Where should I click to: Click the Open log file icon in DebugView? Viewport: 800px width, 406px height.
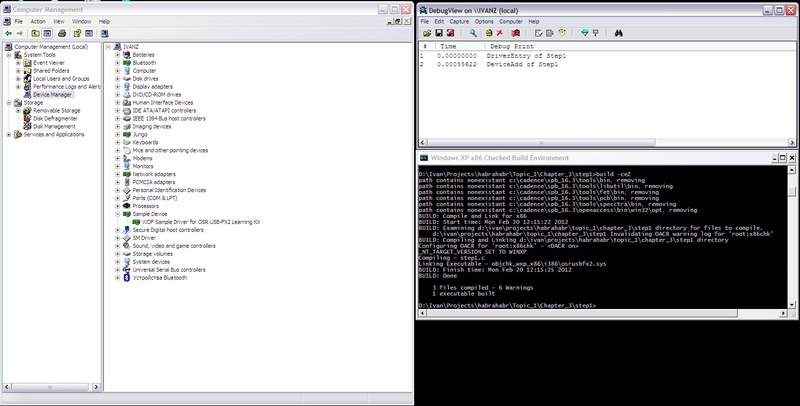pyautogui.click(x=427, y=33)
